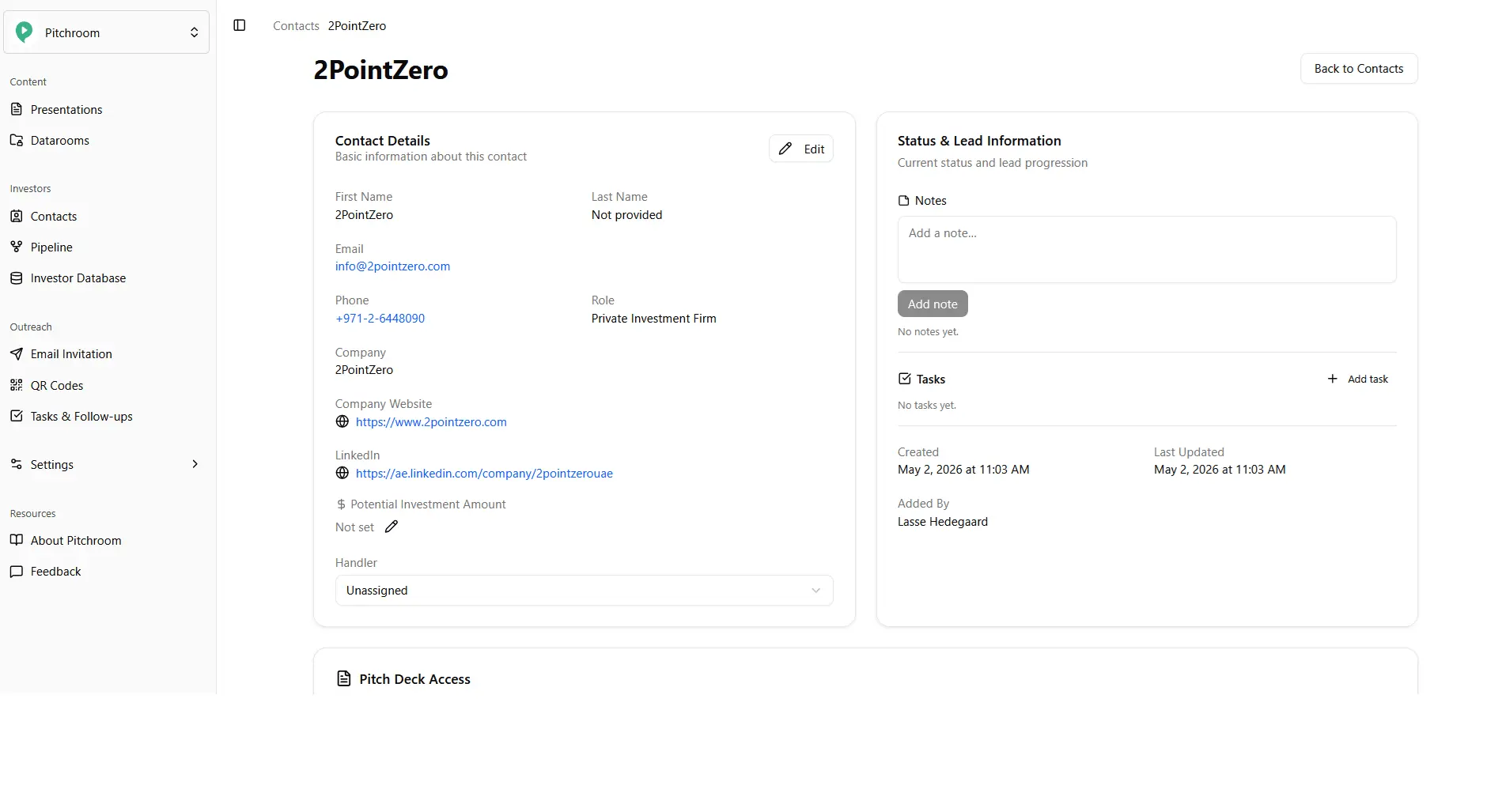Click the Pipeline branch icon

click(17, 247)
